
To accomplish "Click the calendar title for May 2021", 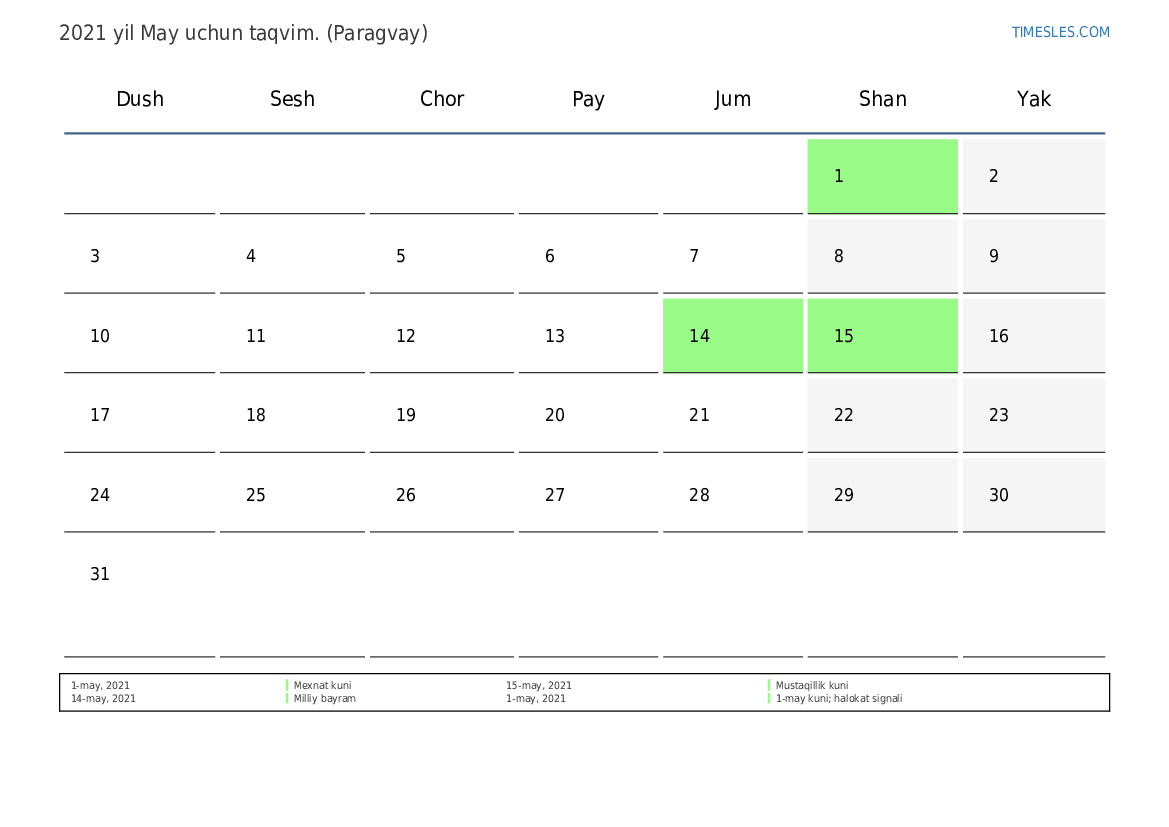I will pyautogui.click(x=243, y=33).
